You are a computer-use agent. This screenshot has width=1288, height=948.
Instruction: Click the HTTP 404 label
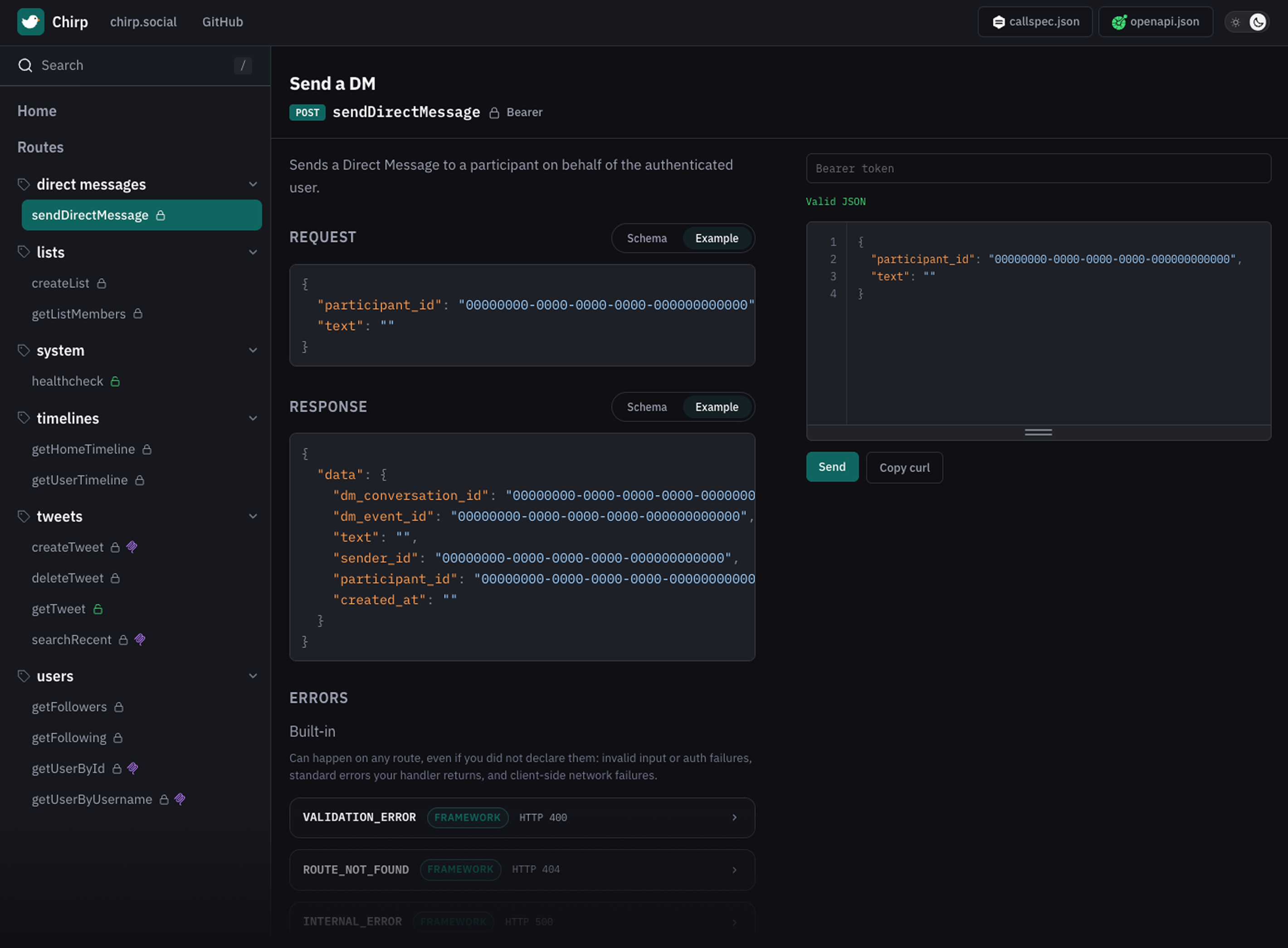pos(535,870)
